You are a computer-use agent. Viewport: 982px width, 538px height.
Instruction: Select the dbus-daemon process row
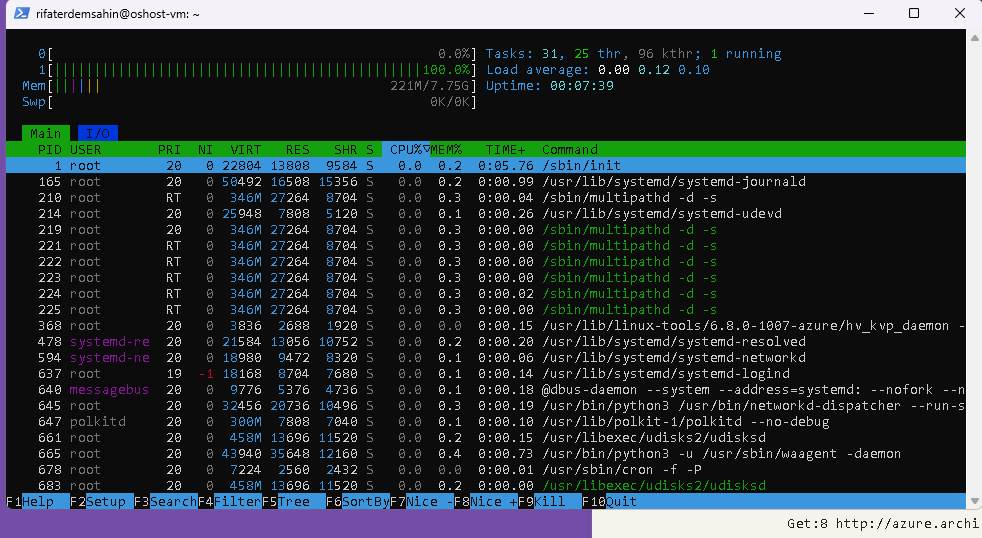click(485, 390)
